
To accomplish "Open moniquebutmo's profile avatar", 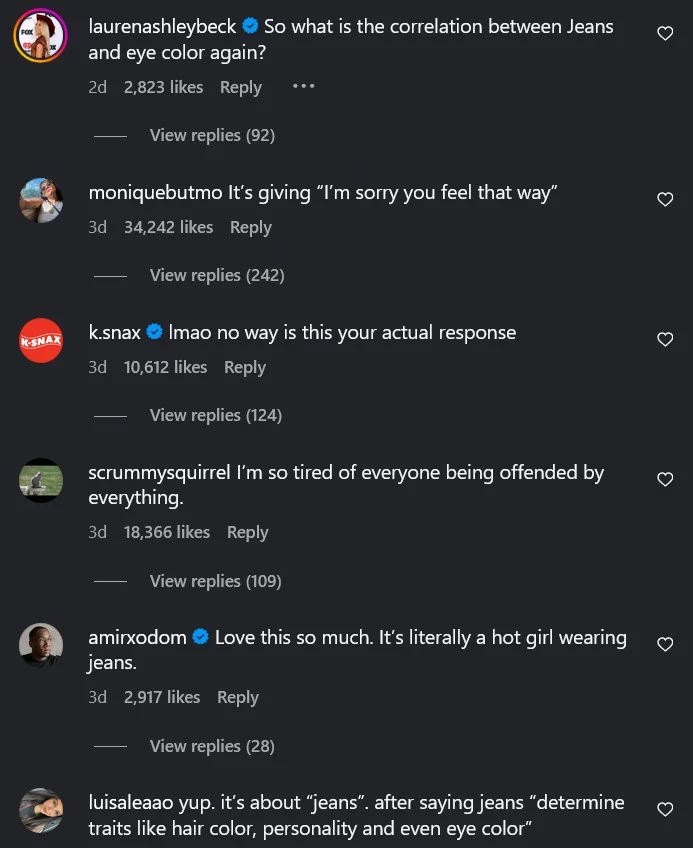I will click(41, 200).
